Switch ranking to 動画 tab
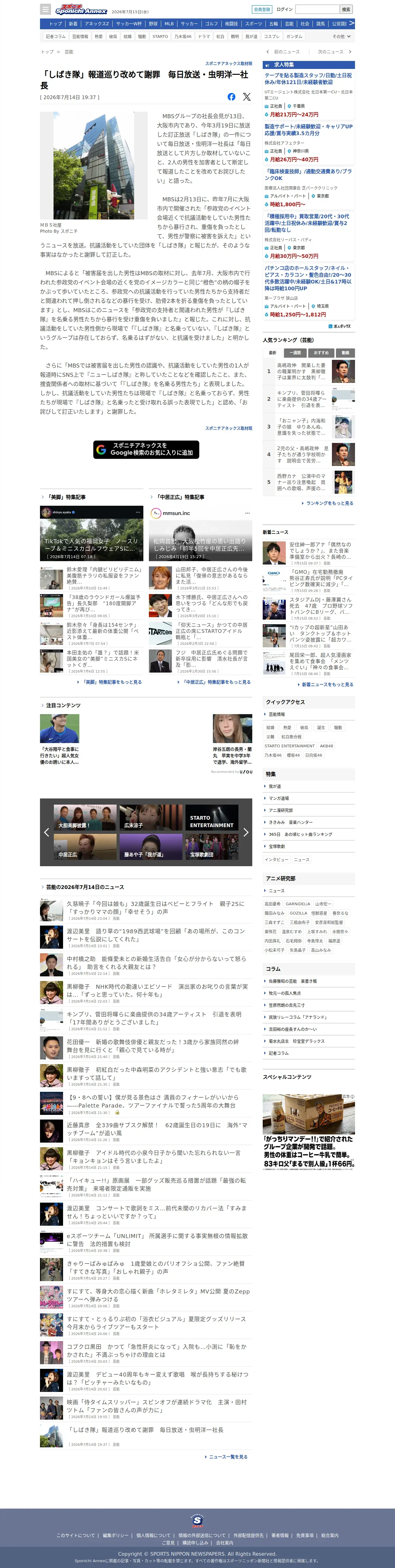This screenshot has width=395, height=1568. [x=345, y=352]
